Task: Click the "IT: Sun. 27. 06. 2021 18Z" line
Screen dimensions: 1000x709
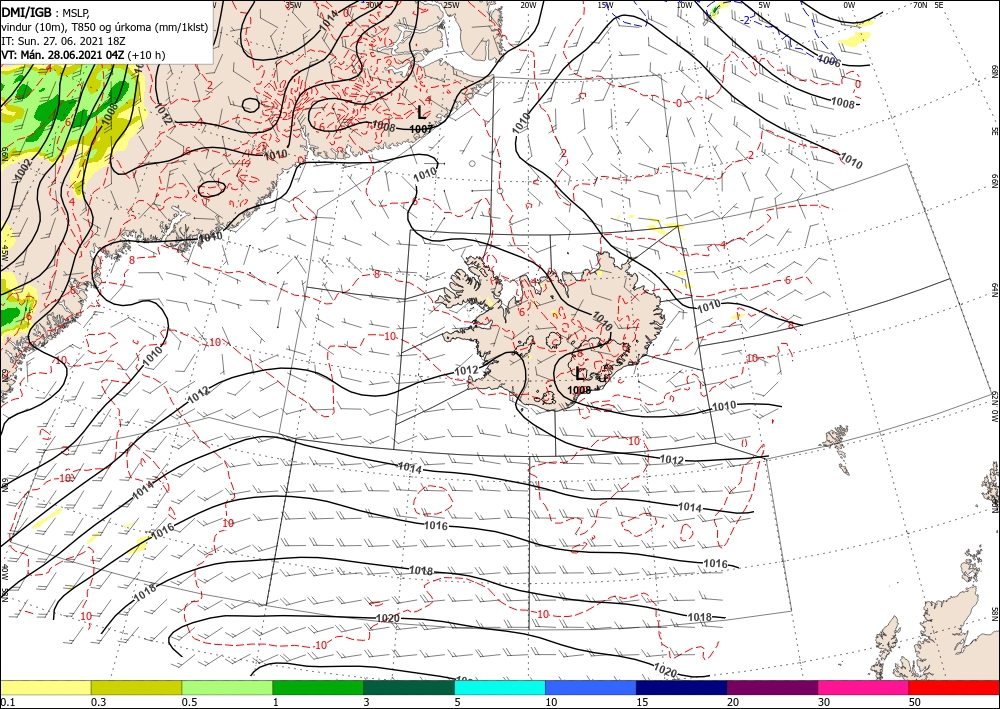Action: [x=63, y=41]
